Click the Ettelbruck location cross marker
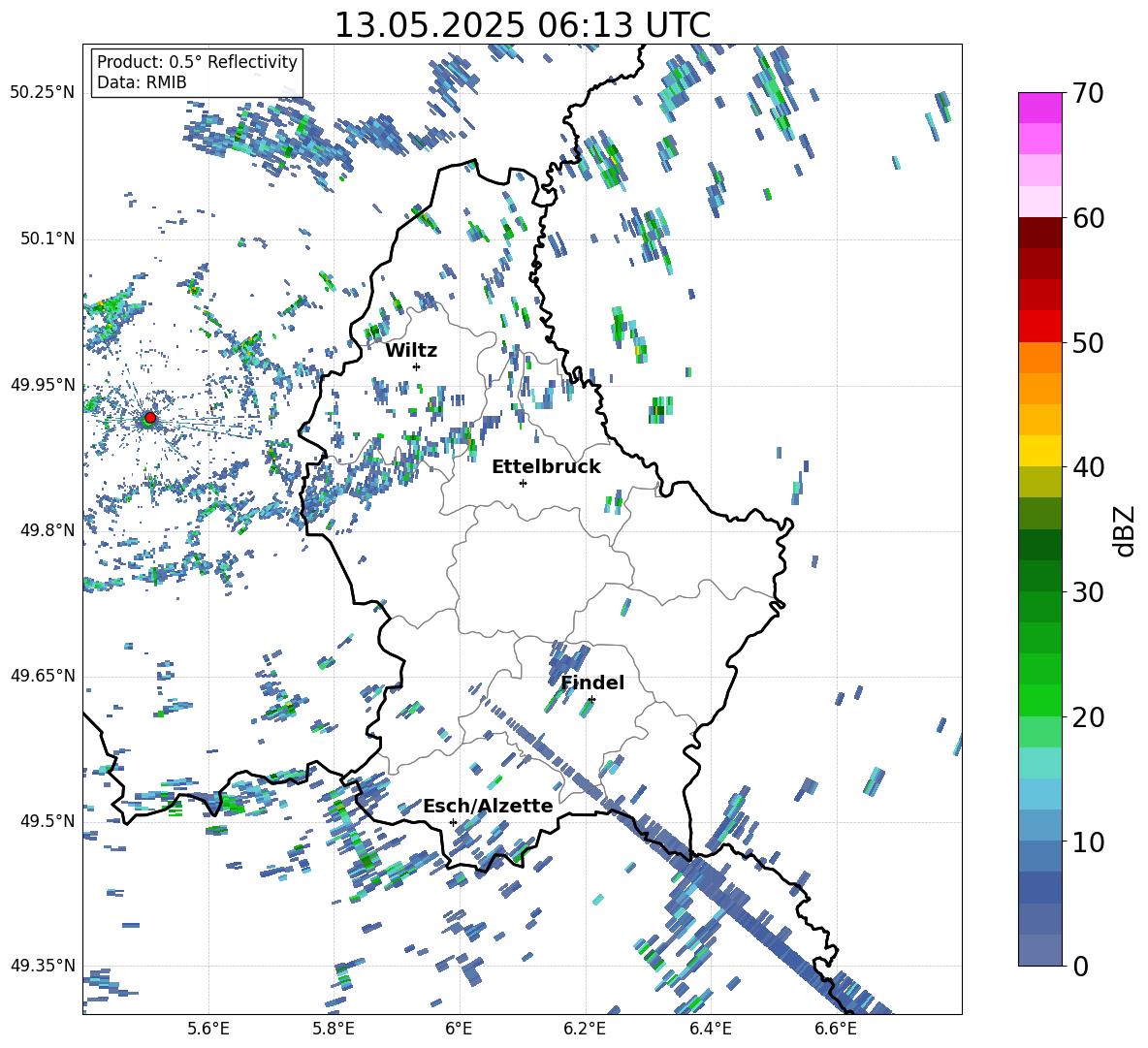Screen dimensions: 1148x1048 523,483
